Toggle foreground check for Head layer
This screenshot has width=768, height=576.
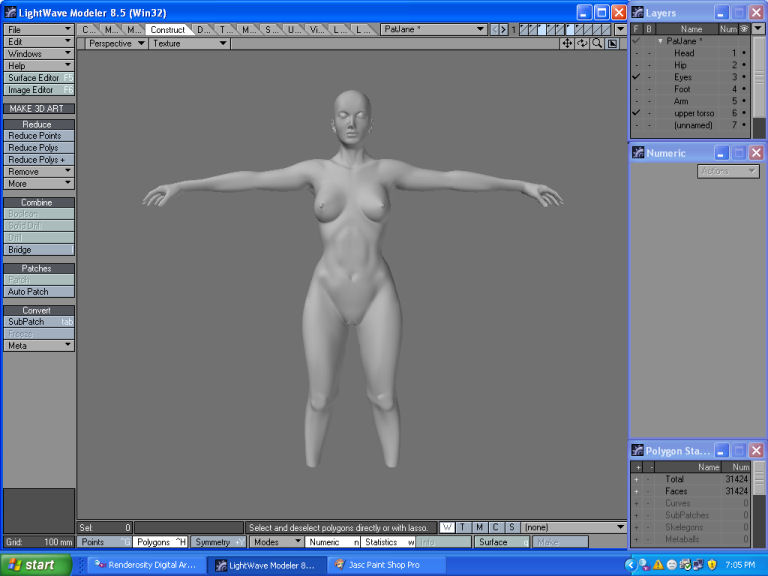[636, 53]
